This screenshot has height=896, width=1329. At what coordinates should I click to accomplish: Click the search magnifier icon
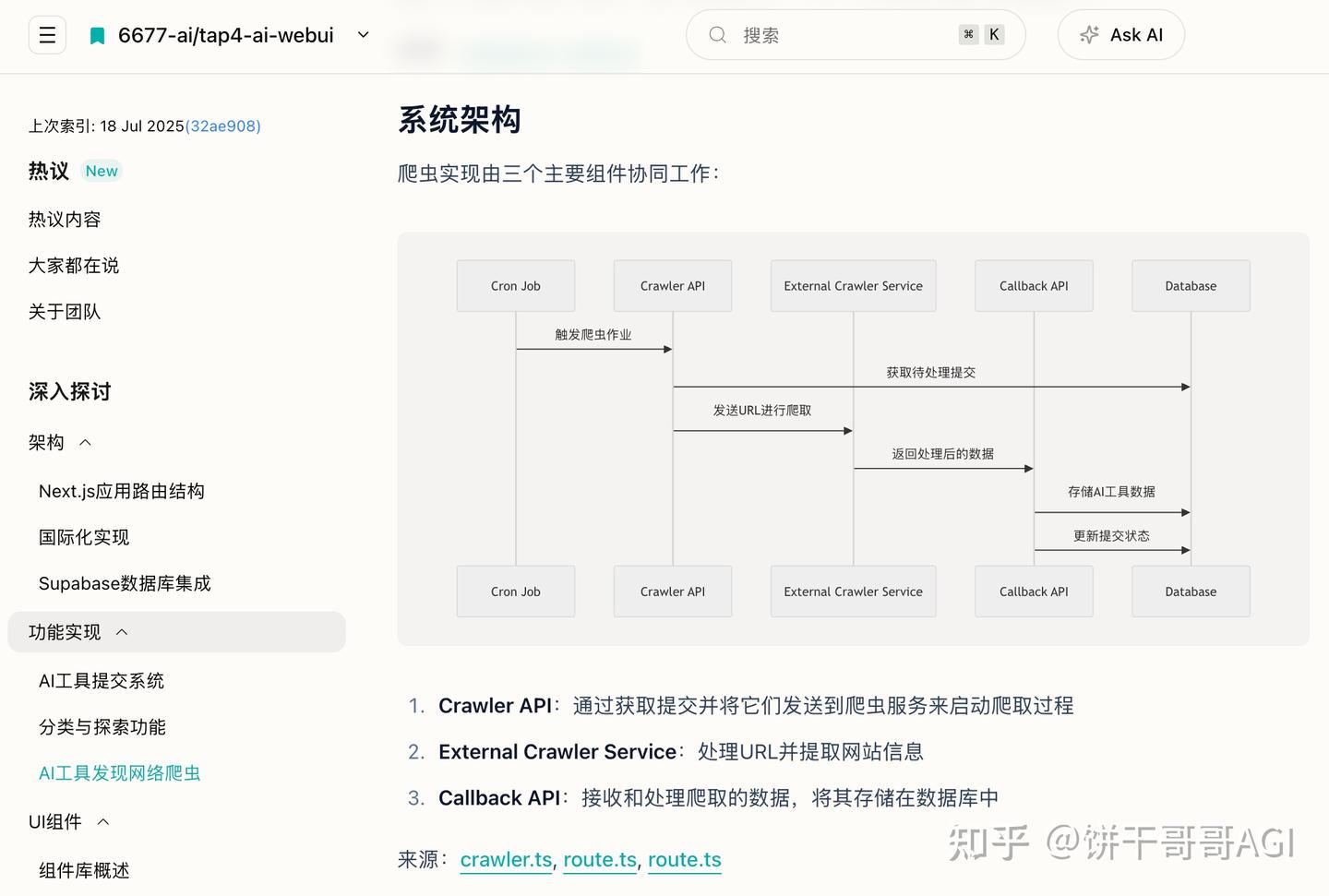click(717, 34)
